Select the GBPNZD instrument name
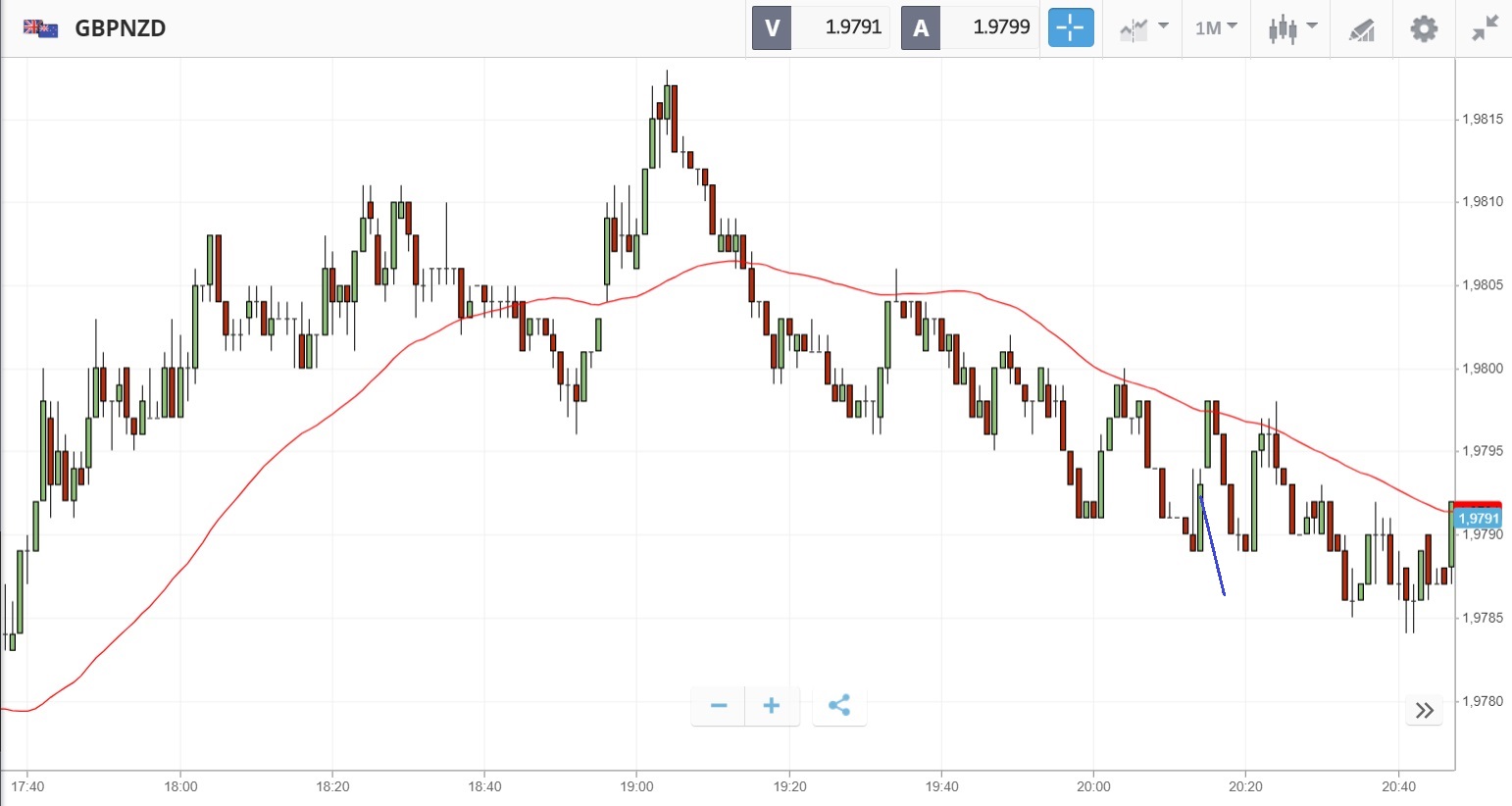This screenshot has width=1512, height=806. coord(120,27)
